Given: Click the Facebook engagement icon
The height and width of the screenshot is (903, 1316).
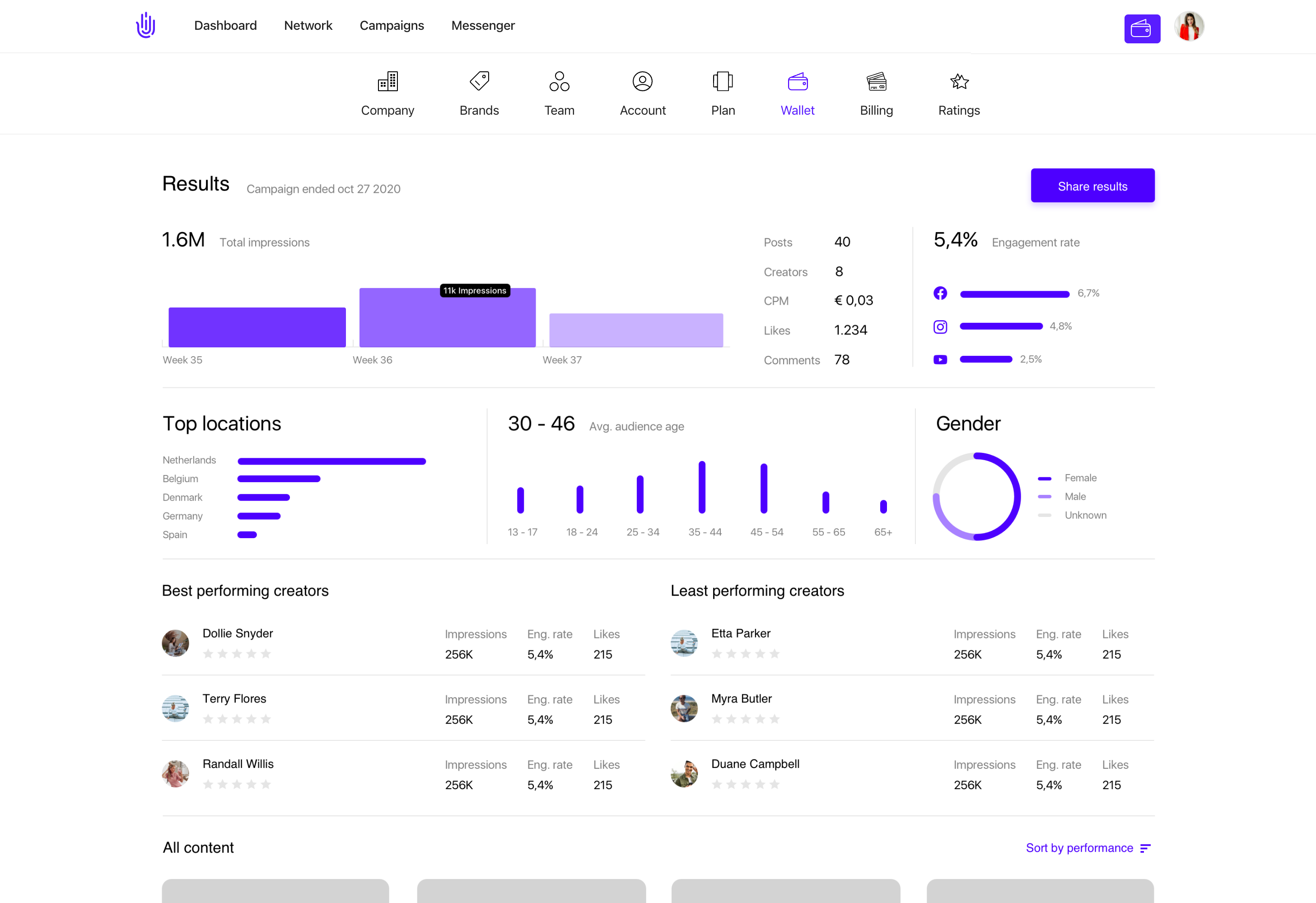Looking at the screenshot, I should 940,293.
